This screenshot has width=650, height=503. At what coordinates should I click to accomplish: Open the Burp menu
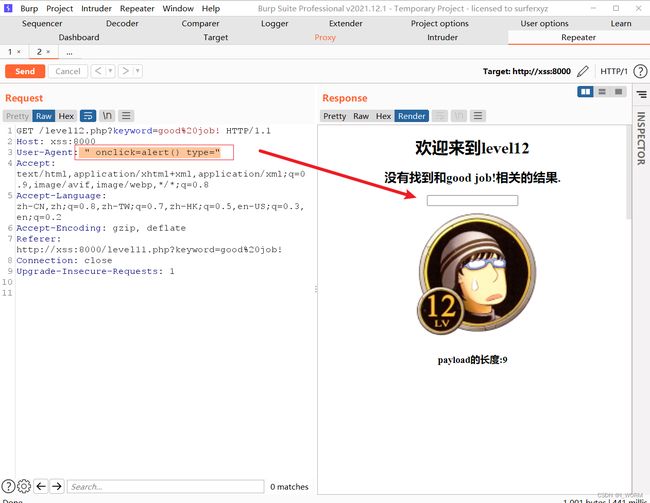pyautogui.click(x=29, y=8)
